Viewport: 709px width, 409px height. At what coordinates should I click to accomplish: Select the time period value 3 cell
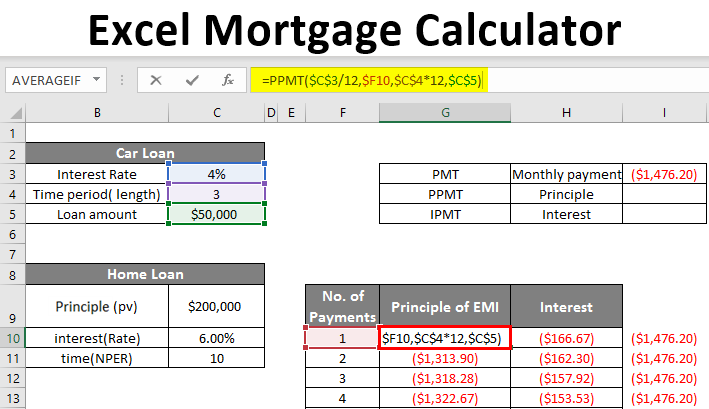pyautogui.click(x=217, y=194)
